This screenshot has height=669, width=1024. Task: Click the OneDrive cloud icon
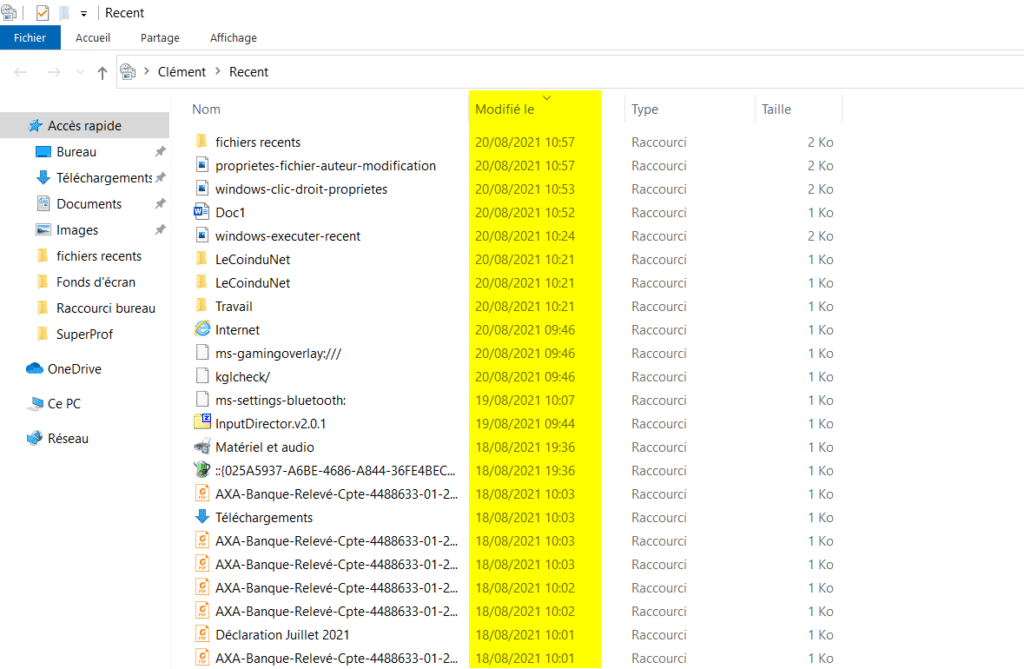pos(35,369)
